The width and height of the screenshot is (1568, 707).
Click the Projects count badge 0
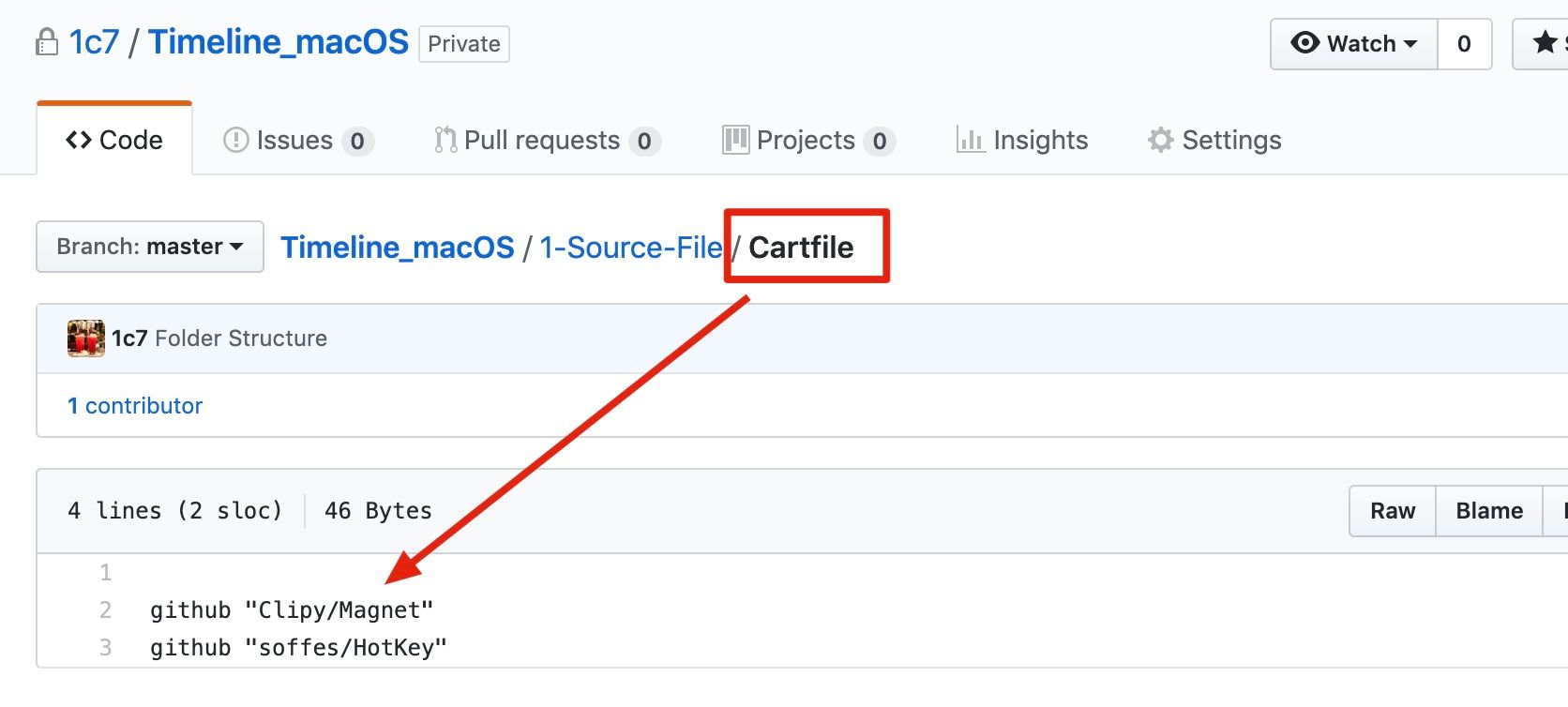pos(880,142)
